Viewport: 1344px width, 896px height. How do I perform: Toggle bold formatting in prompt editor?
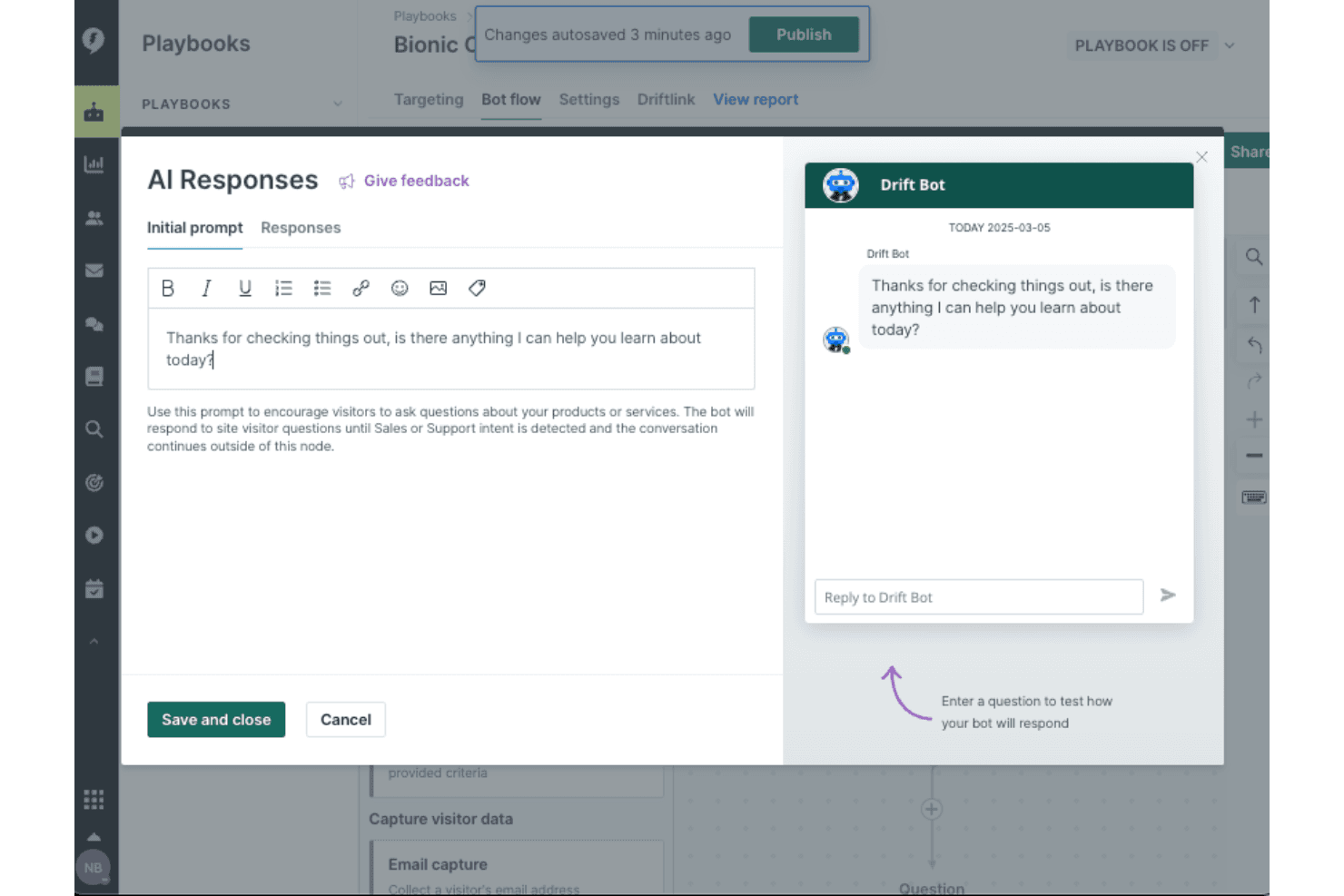tap(168, 289)
